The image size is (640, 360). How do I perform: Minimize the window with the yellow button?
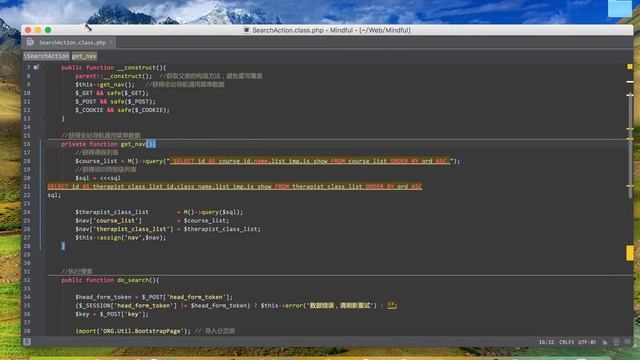click(38, 30)
